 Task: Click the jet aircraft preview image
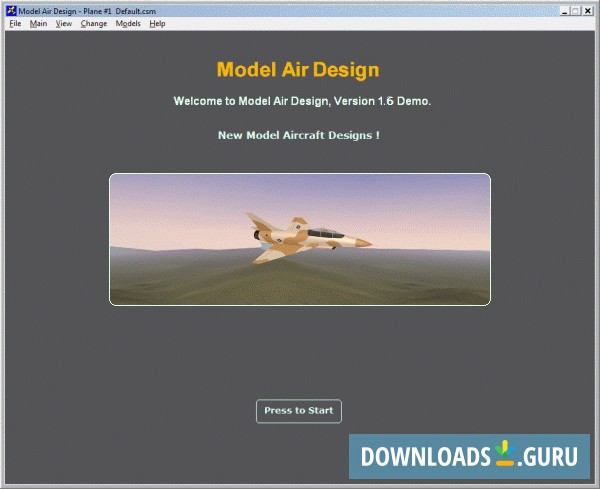(x=300, y=240)
